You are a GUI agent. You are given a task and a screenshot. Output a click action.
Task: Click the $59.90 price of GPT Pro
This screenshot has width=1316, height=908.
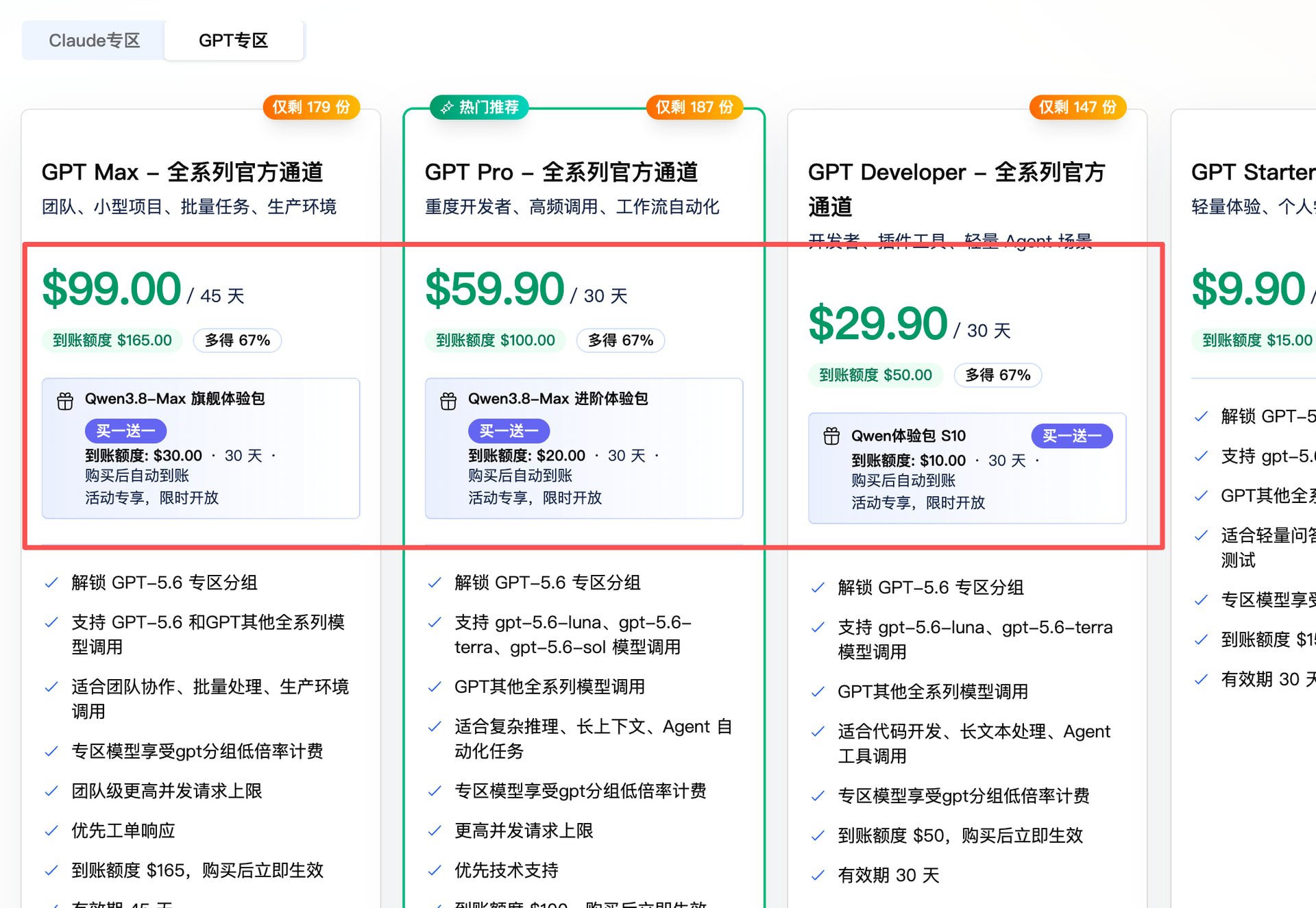pyautogui.click(x=495, y=289)
